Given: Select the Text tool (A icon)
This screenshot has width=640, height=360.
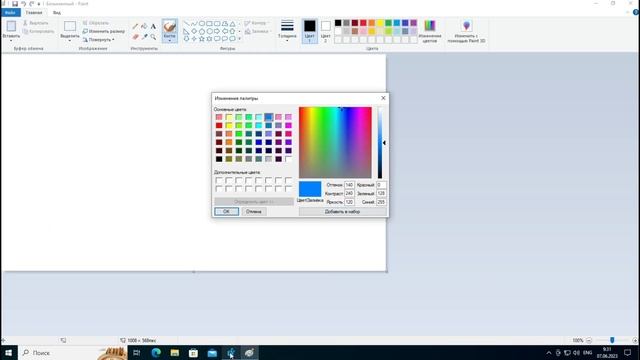Looking at the screenshot, I should [153, 27].
